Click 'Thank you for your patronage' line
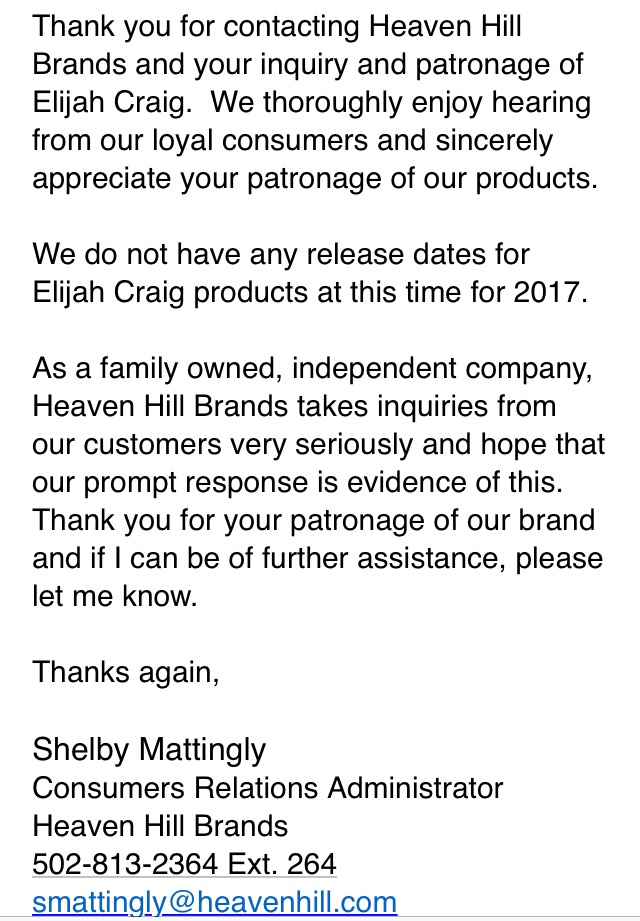This screenshot has height=921, width=640. [x=314, y=520]
